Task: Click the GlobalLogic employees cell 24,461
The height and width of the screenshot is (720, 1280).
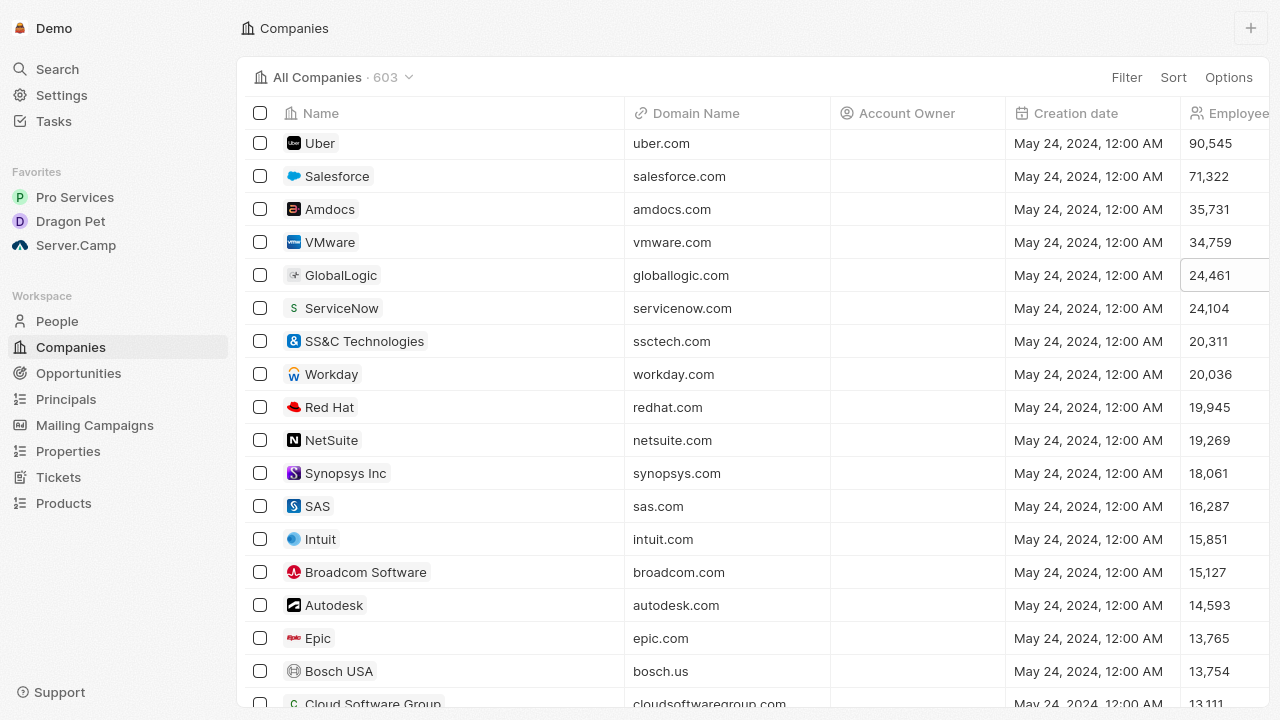Action: coord(1225,275)
